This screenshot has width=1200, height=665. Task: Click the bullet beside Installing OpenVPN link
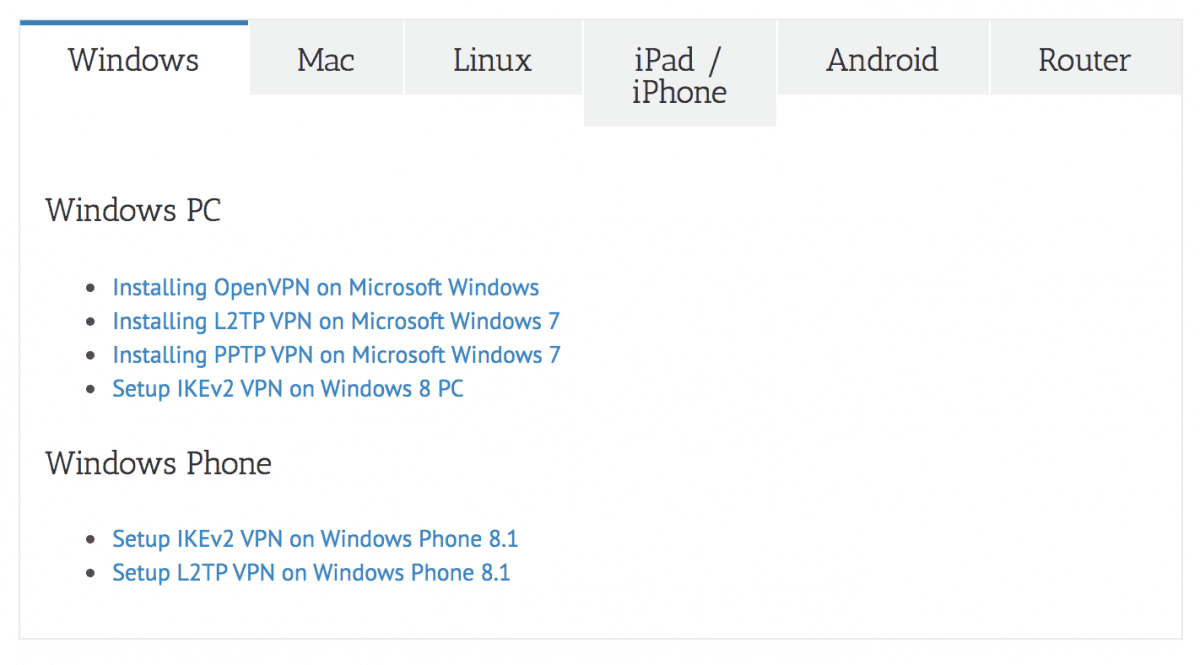[92, 289]
